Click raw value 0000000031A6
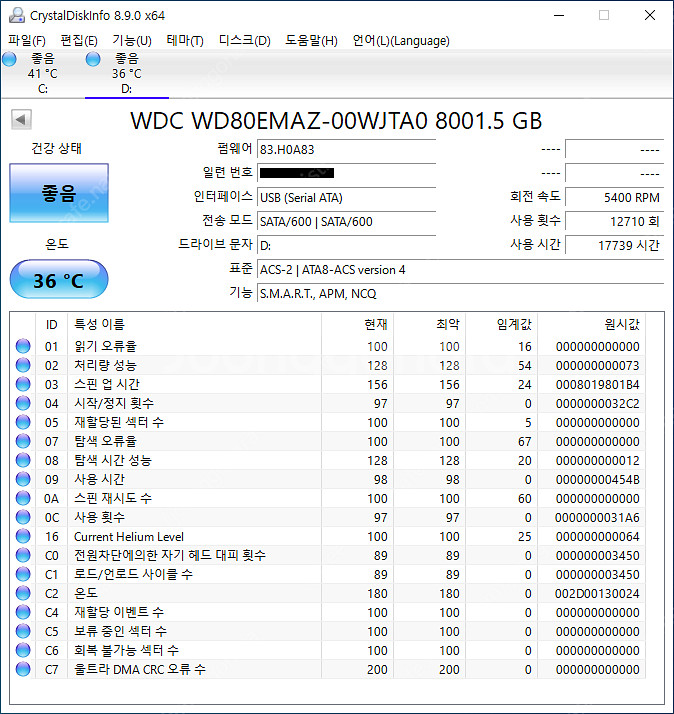674x714 pixels. 597,518
